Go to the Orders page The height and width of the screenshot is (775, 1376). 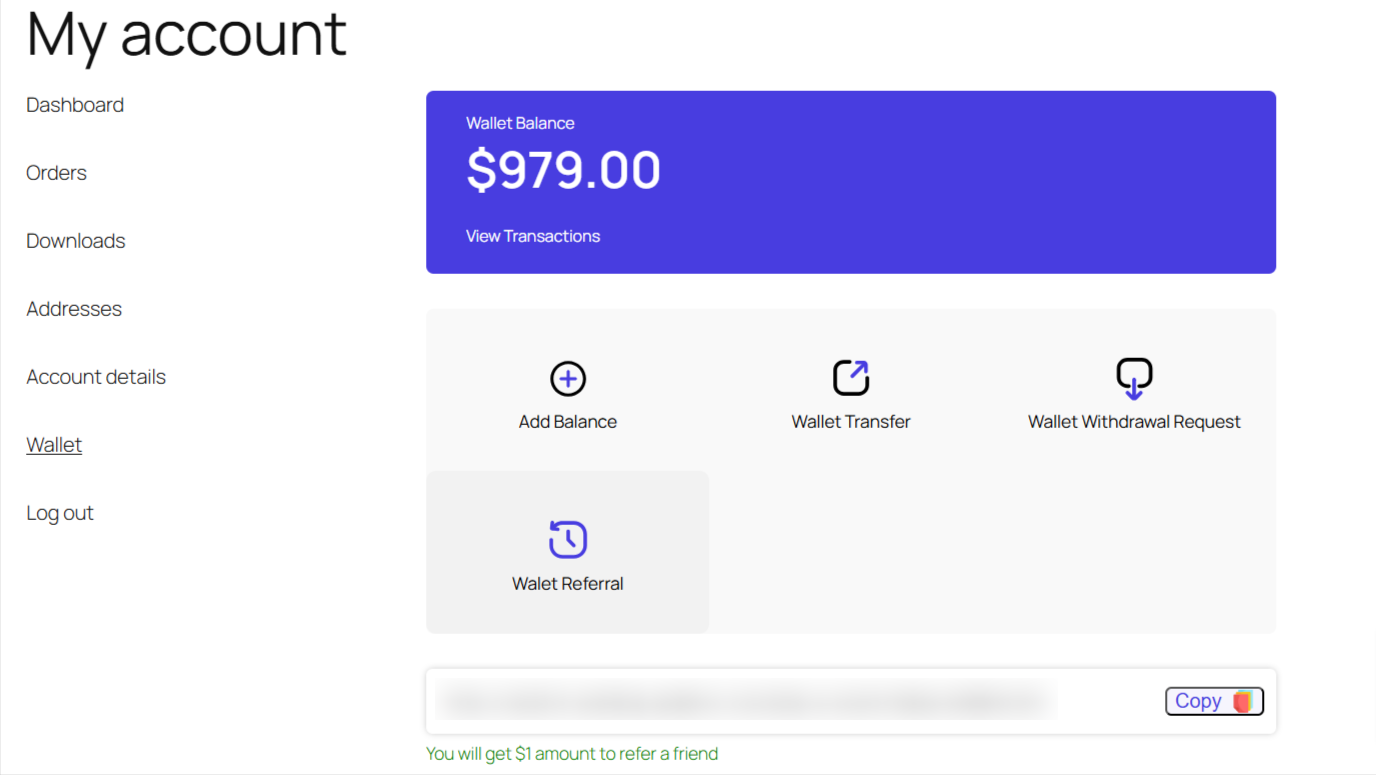(56, 173)
